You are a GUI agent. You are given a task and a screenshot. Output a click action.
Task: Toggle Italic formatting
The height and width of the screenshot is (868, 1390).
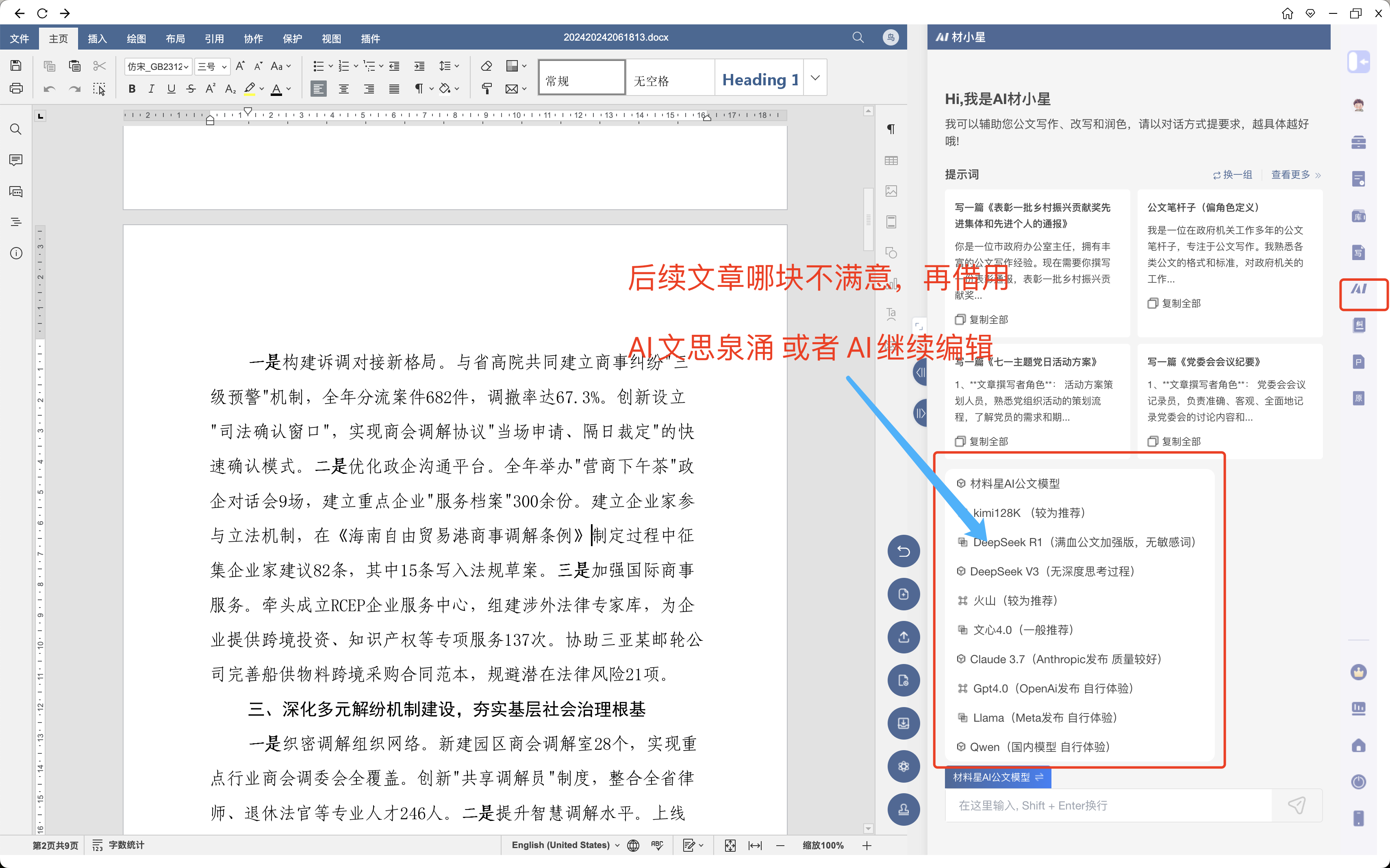151,89
